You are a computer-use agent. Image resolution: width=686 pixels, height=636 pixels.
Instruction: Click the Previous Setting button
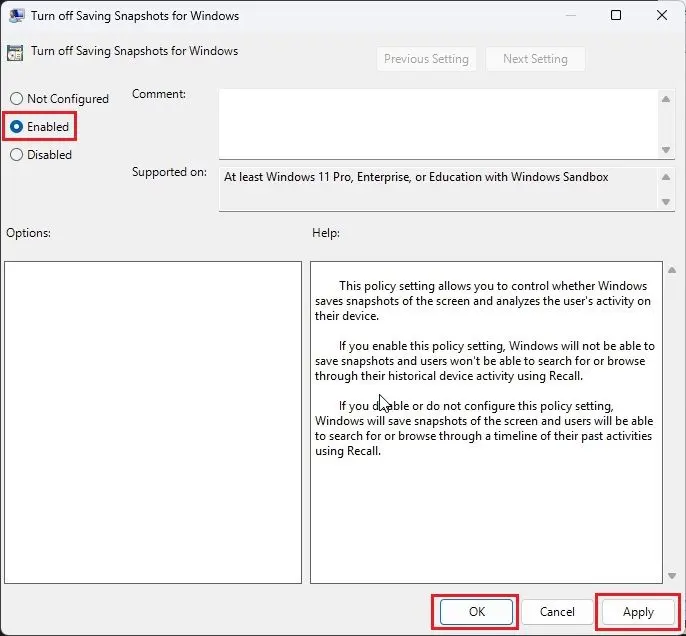pyautogui.click(x=426, y=59)
